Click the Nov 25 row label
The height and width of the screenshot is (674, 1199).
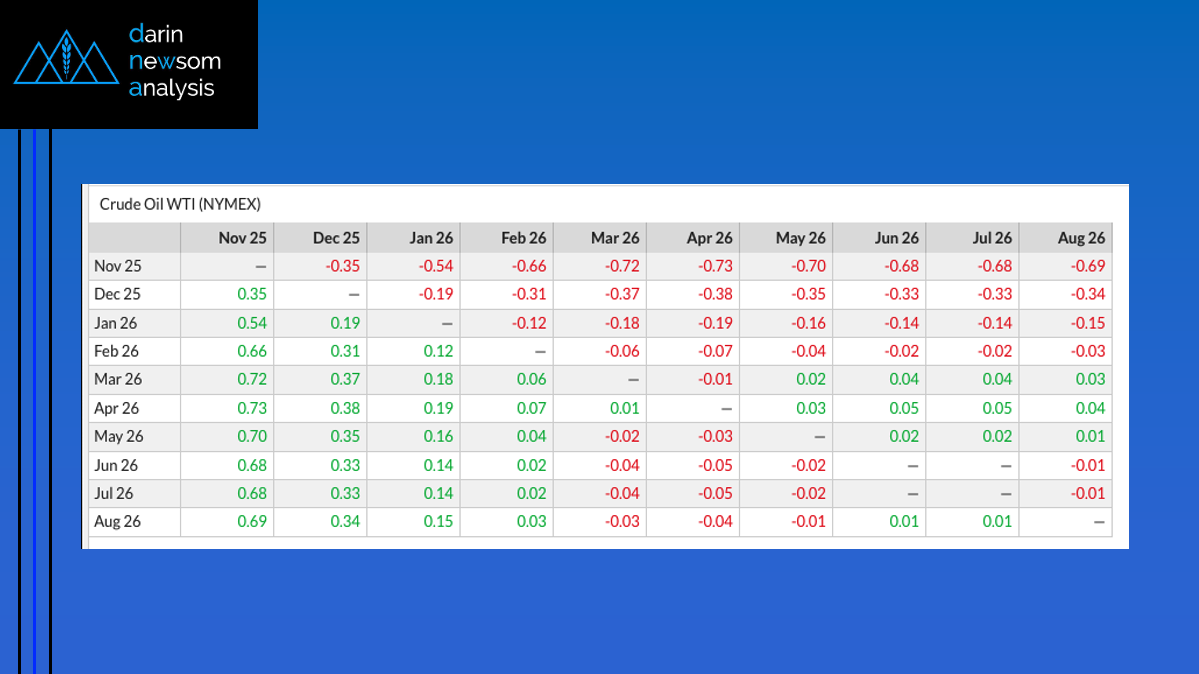click(x=118, y=266)
